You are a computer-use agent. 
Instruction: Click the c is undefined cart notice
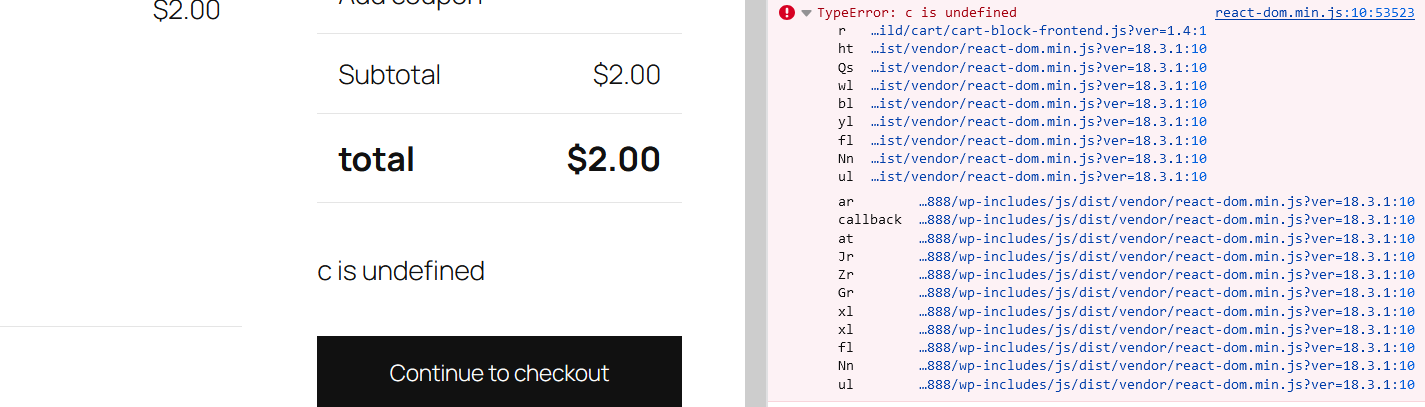coord(401,271)
